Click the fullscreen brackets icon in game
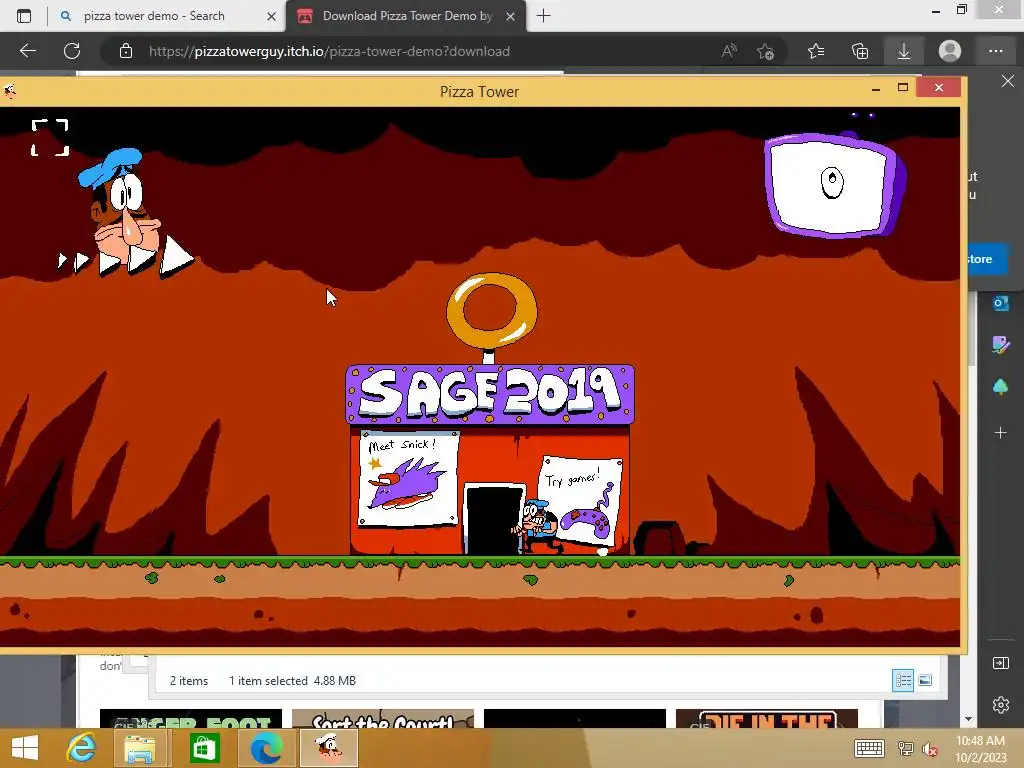Image resolution: width=1024 pixels, height=768 pixels. click(x=50, y=137)
